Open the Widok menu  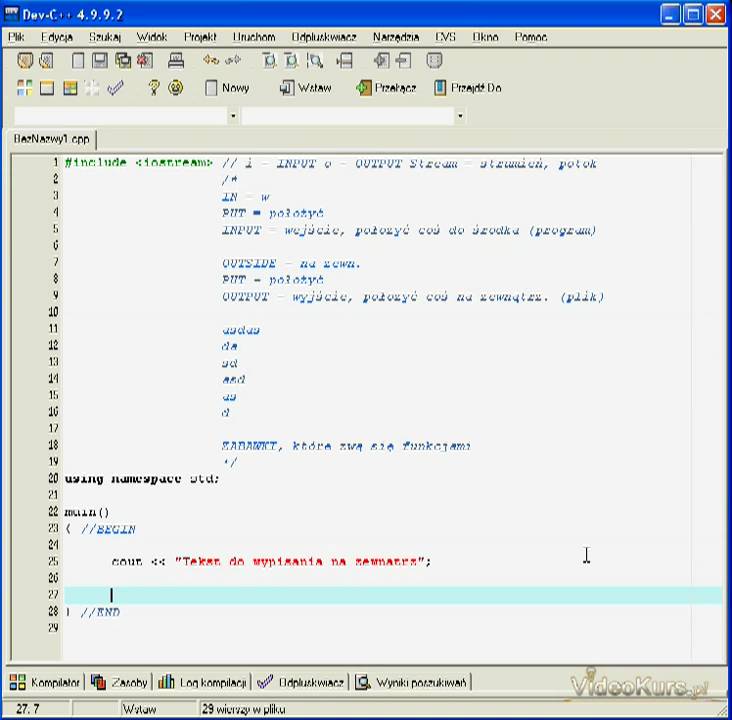tap(152, 37)
